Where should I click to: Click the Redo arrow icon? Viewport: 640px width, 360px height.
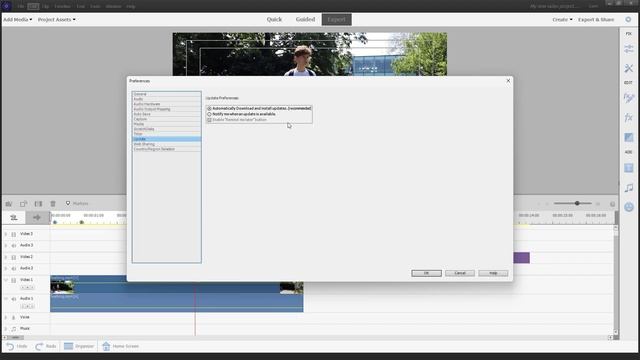click(x=40, y=346)
